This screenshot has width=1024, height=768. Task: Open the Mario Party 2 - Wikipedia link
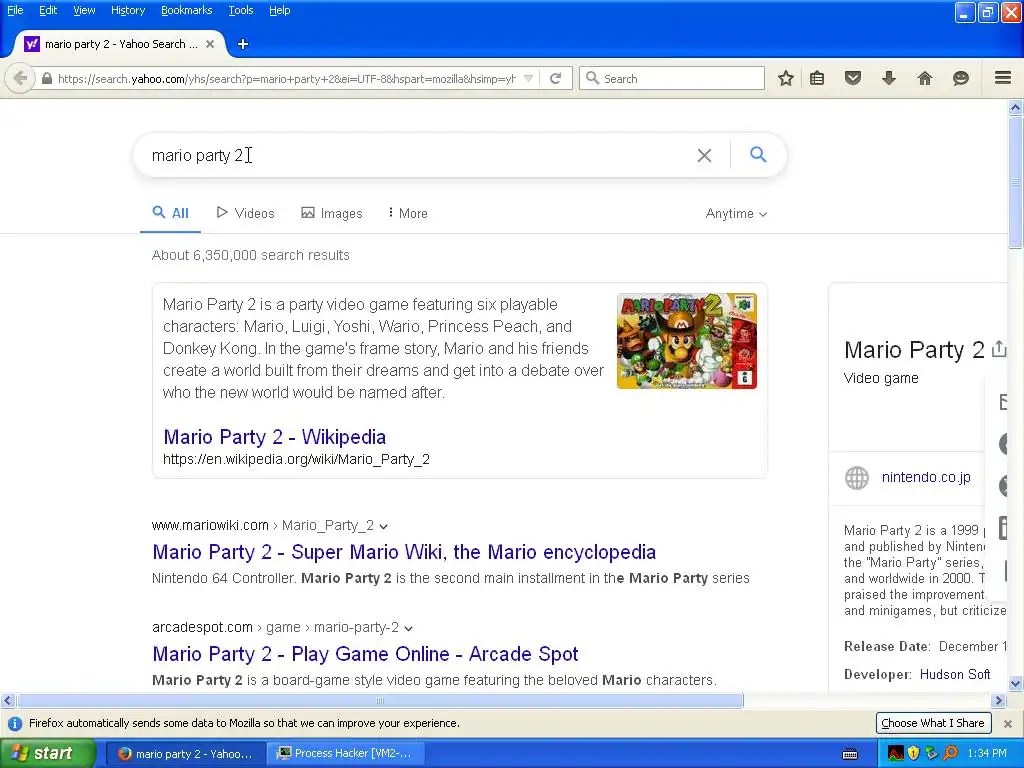pos(274,437)
